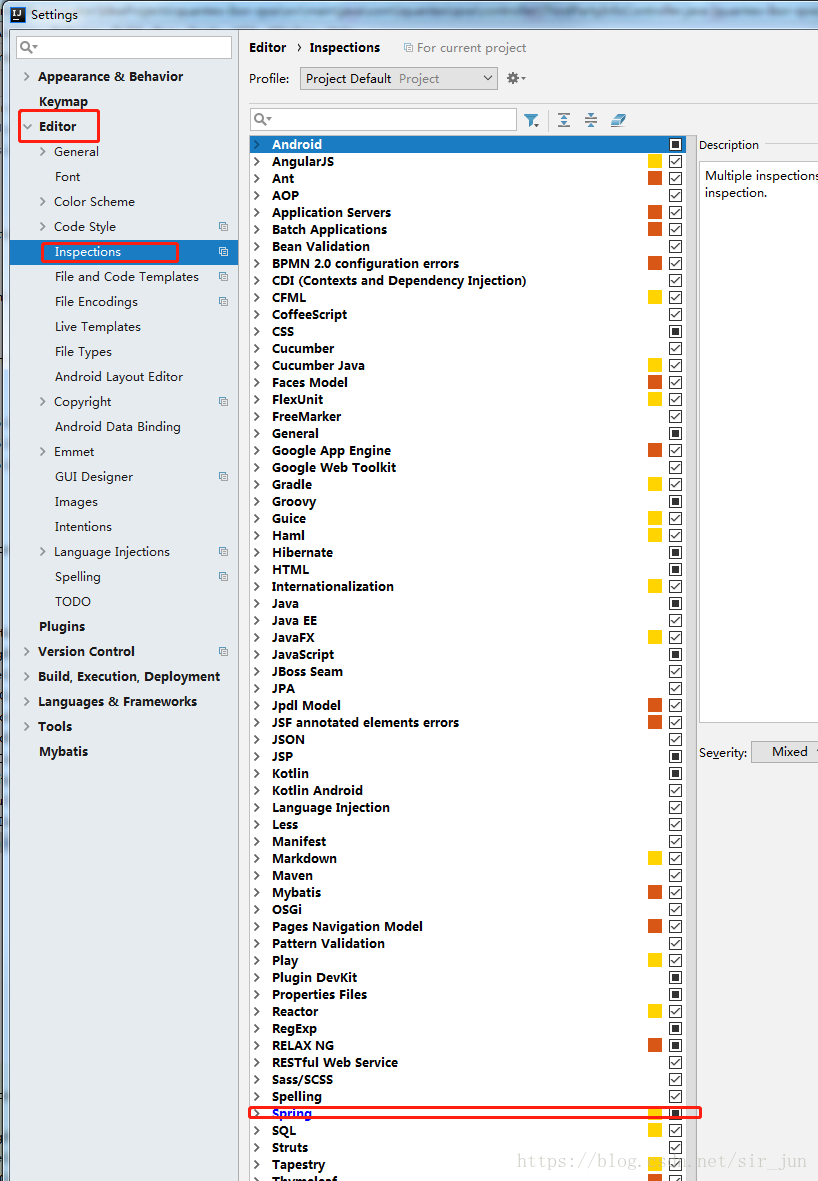Click the per-project icon beside Version Control
818x1181 pixels.
(x=224, y=652)
